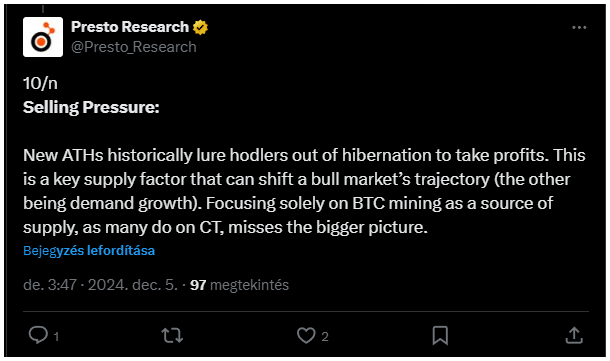Click the de. 3:47 timestamp
Screen dimensions: 610x361
click(50, 285)
